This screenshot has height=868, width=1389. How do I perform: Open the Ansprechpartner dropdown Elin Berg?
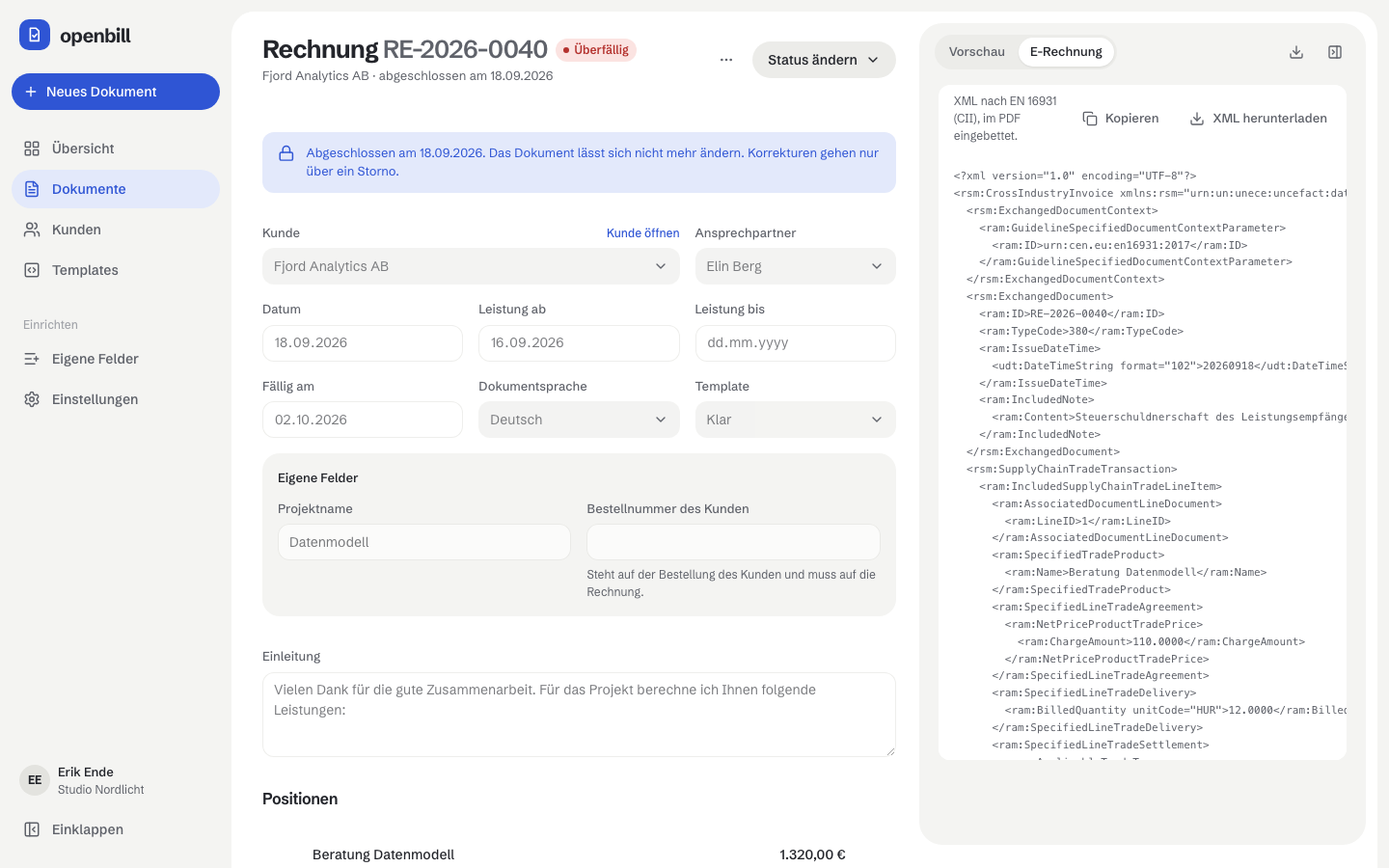(795, 266)
